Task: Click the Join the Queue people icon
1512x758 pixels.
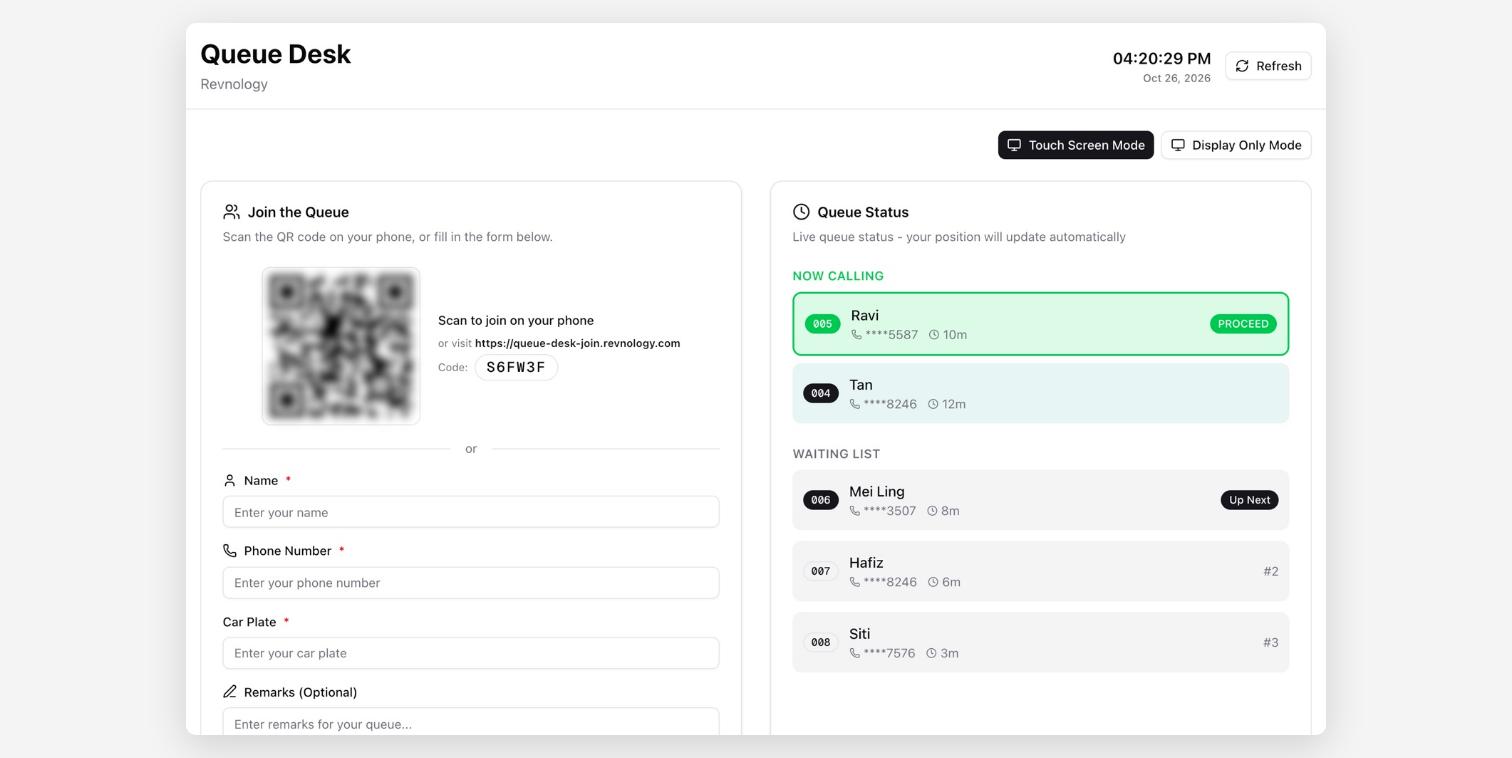Action: point(231,212)
